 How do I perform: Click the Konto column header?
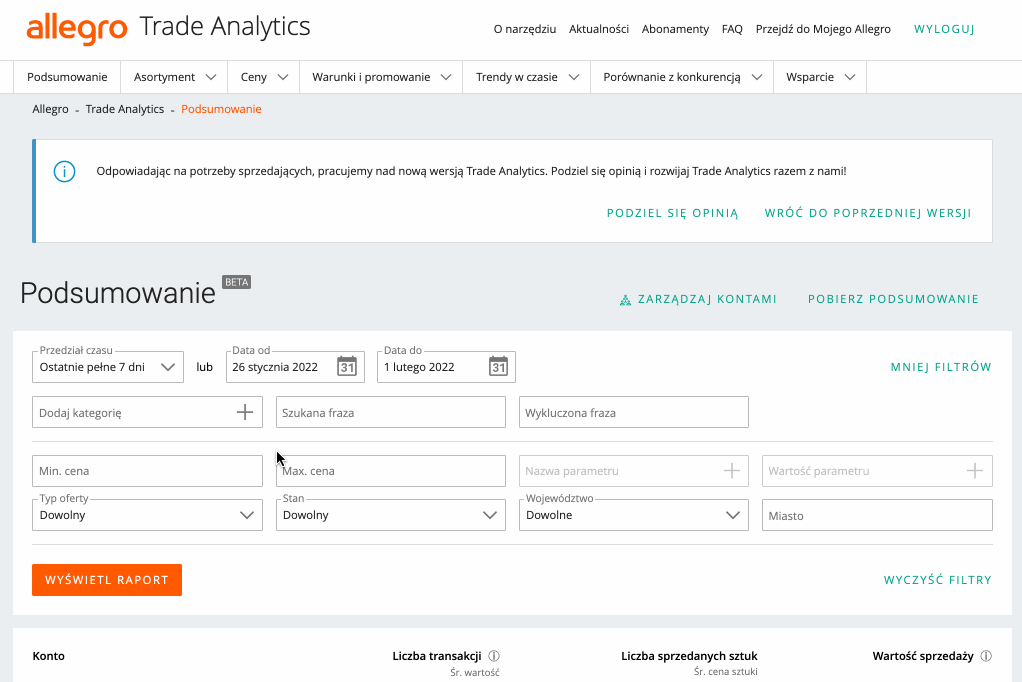tap(48, 656)
